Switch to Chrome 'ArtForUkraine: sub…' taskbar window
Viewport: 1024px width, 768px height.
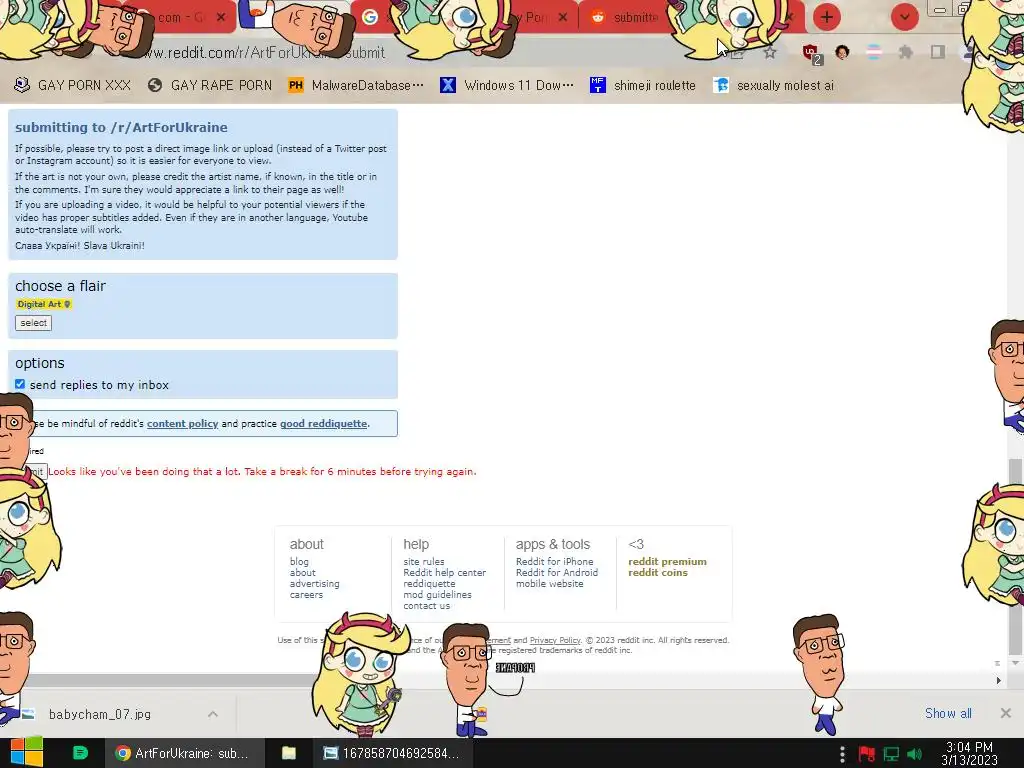pos(184,753)
